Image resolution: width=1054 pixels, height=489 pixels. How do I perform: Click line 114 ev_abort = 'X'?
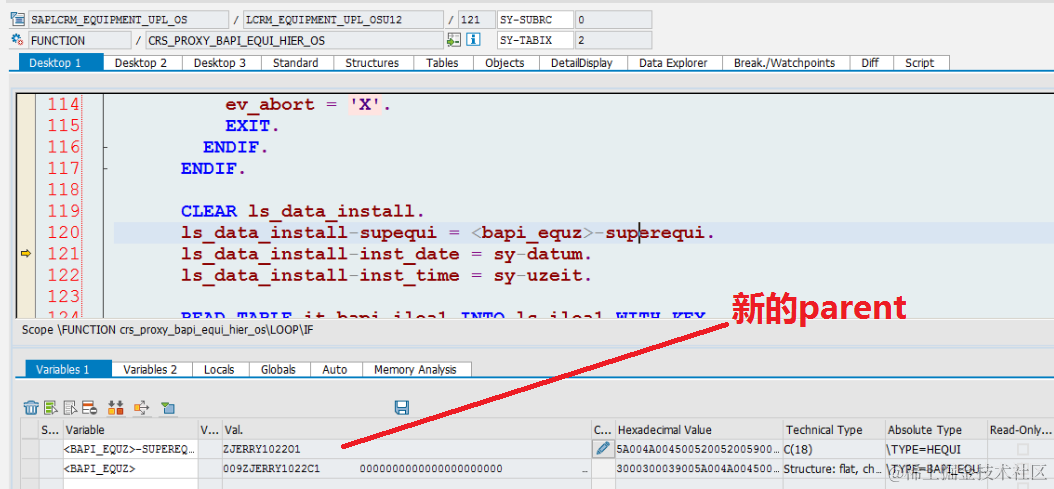pos(308,104)
